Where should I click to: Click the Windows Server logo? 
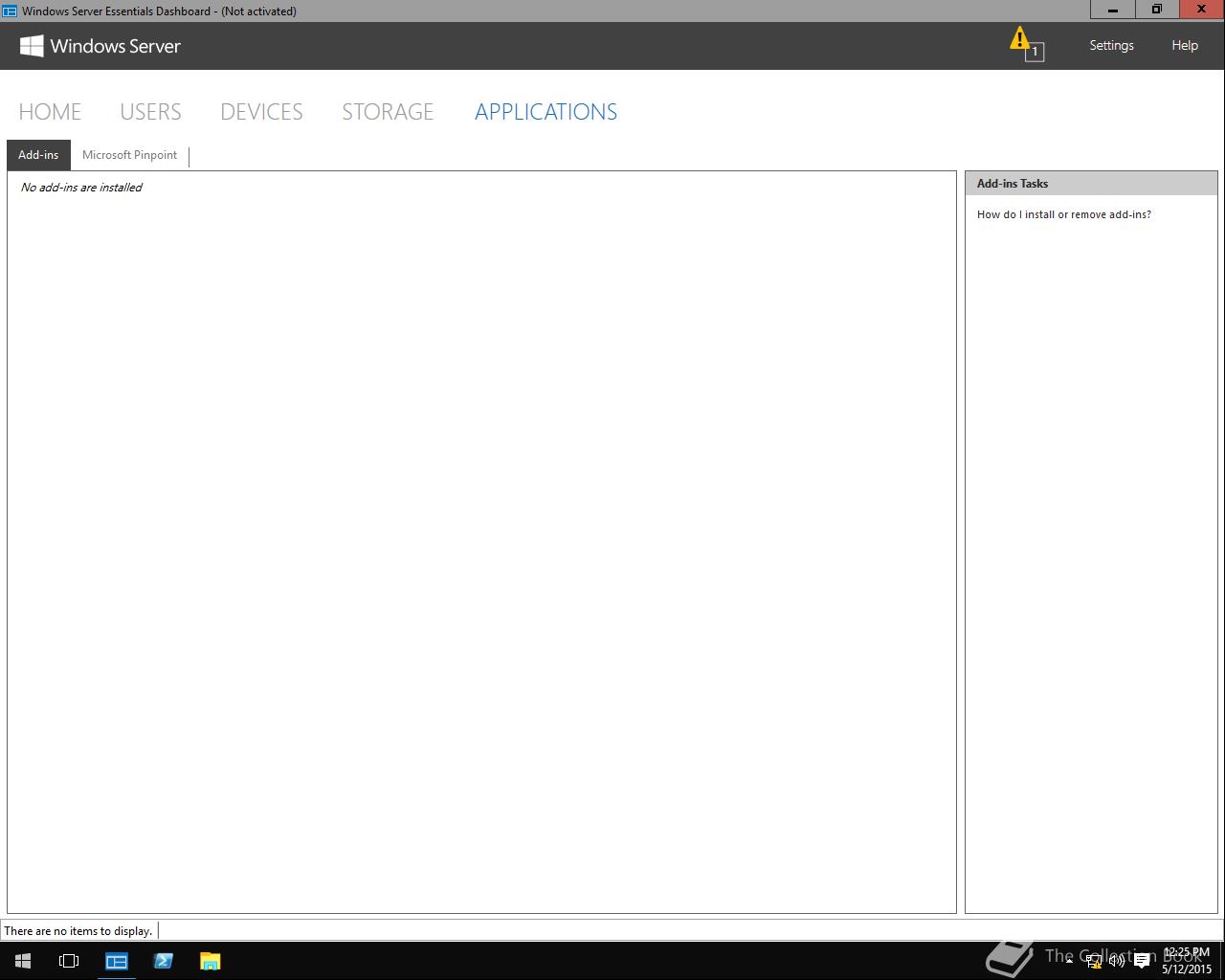[100, 46]
